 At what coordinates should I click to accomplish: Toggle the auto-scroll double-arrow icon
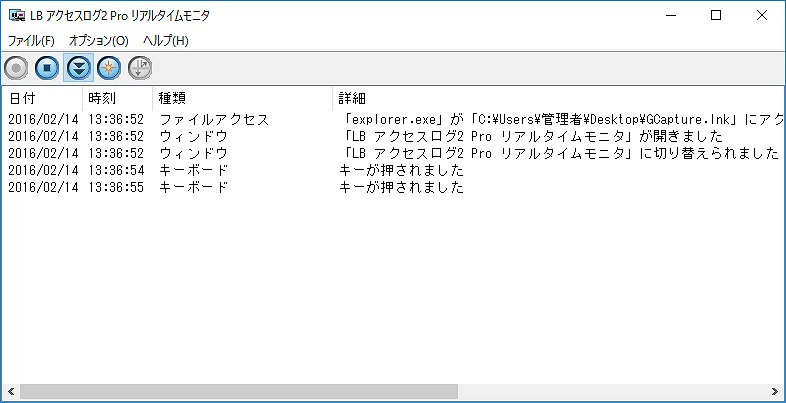(x=78, y=68)
